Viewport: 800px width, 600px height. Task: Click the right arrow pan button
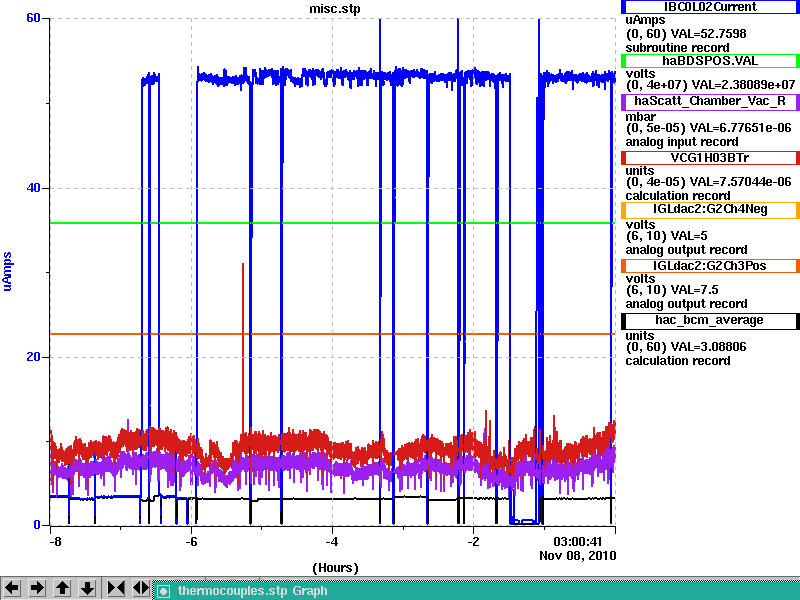[37, 588]
